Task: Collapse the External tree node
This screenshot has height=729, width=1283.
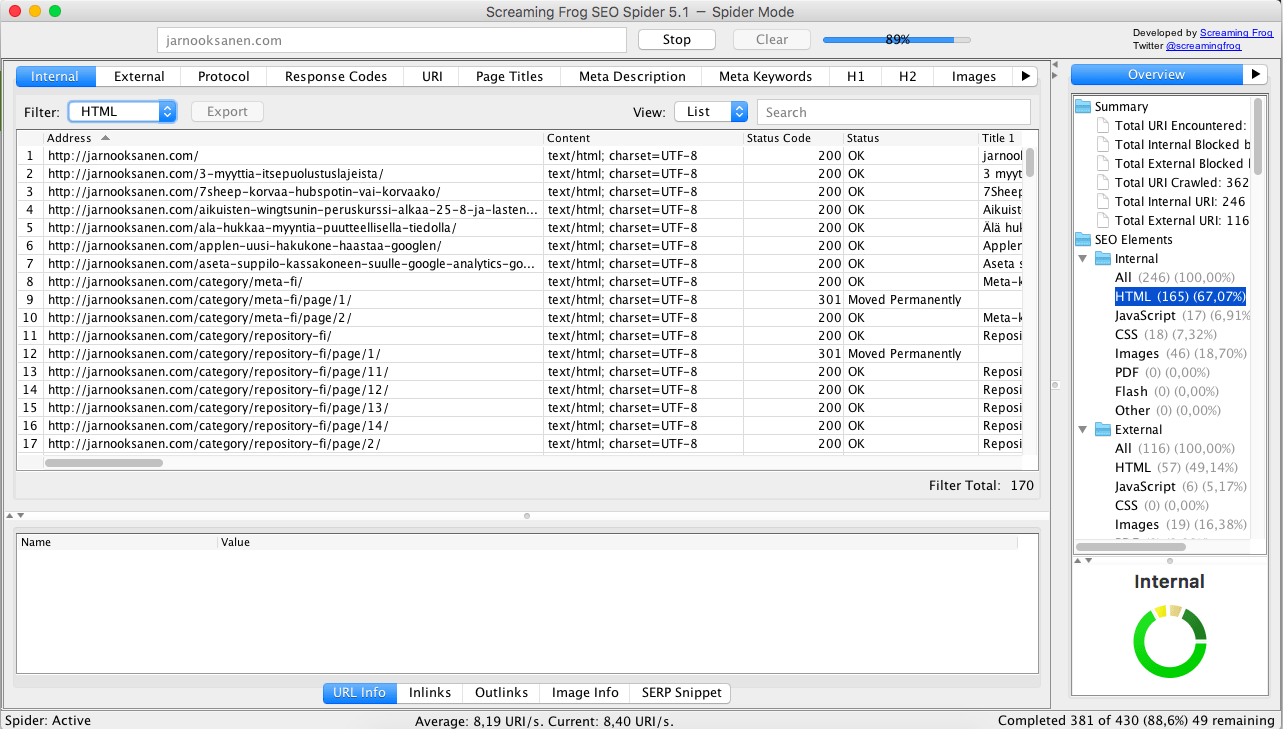Action: tap(1082, 429)
